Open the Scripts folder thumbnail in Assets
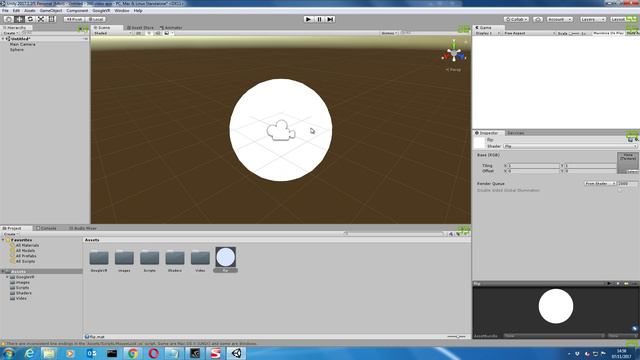This screenshot has height=360, width=640. [x=149, y=258]
